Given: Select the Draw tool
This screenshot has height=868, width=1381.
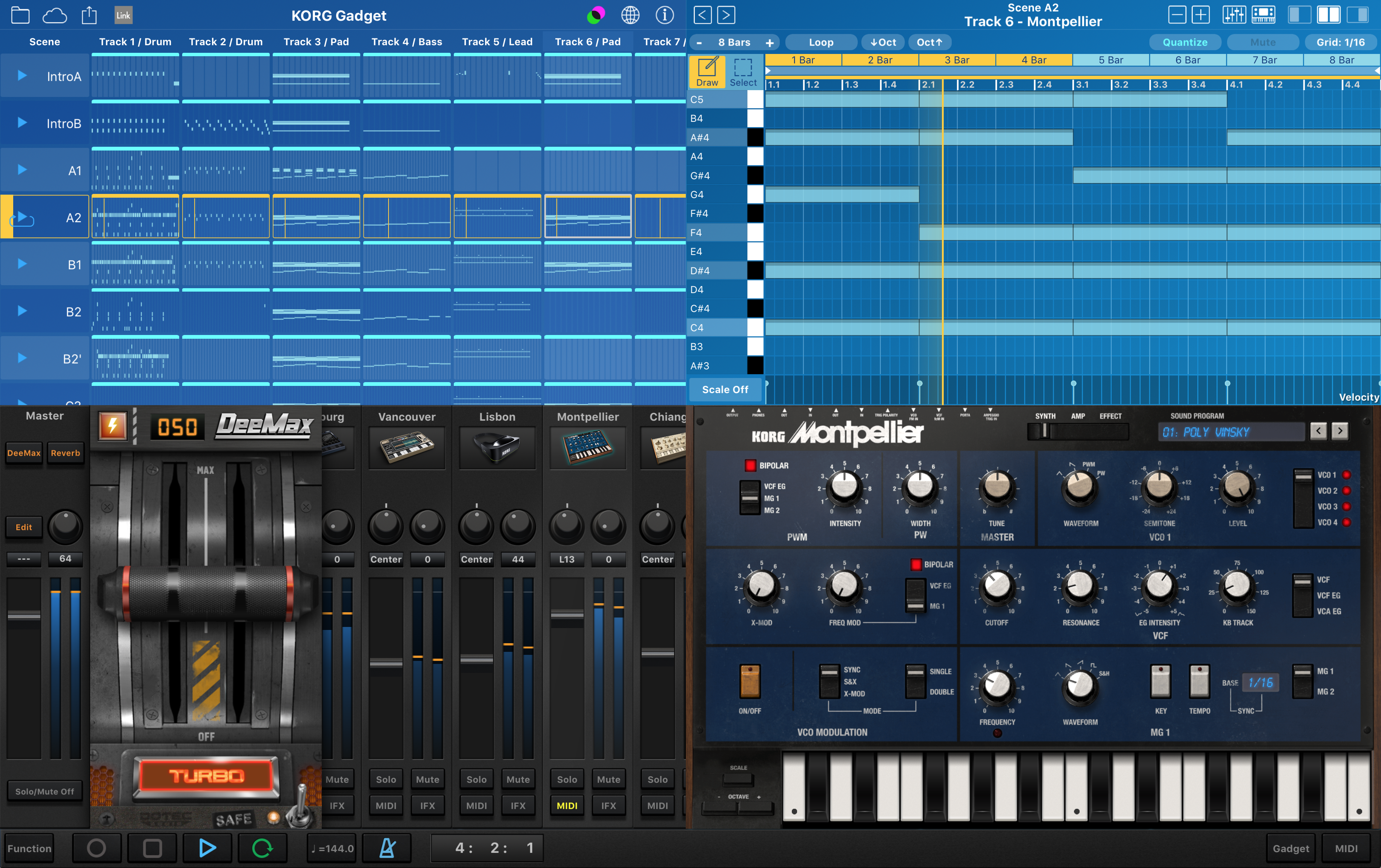Looking at the screenshot, I should point(707,72).
